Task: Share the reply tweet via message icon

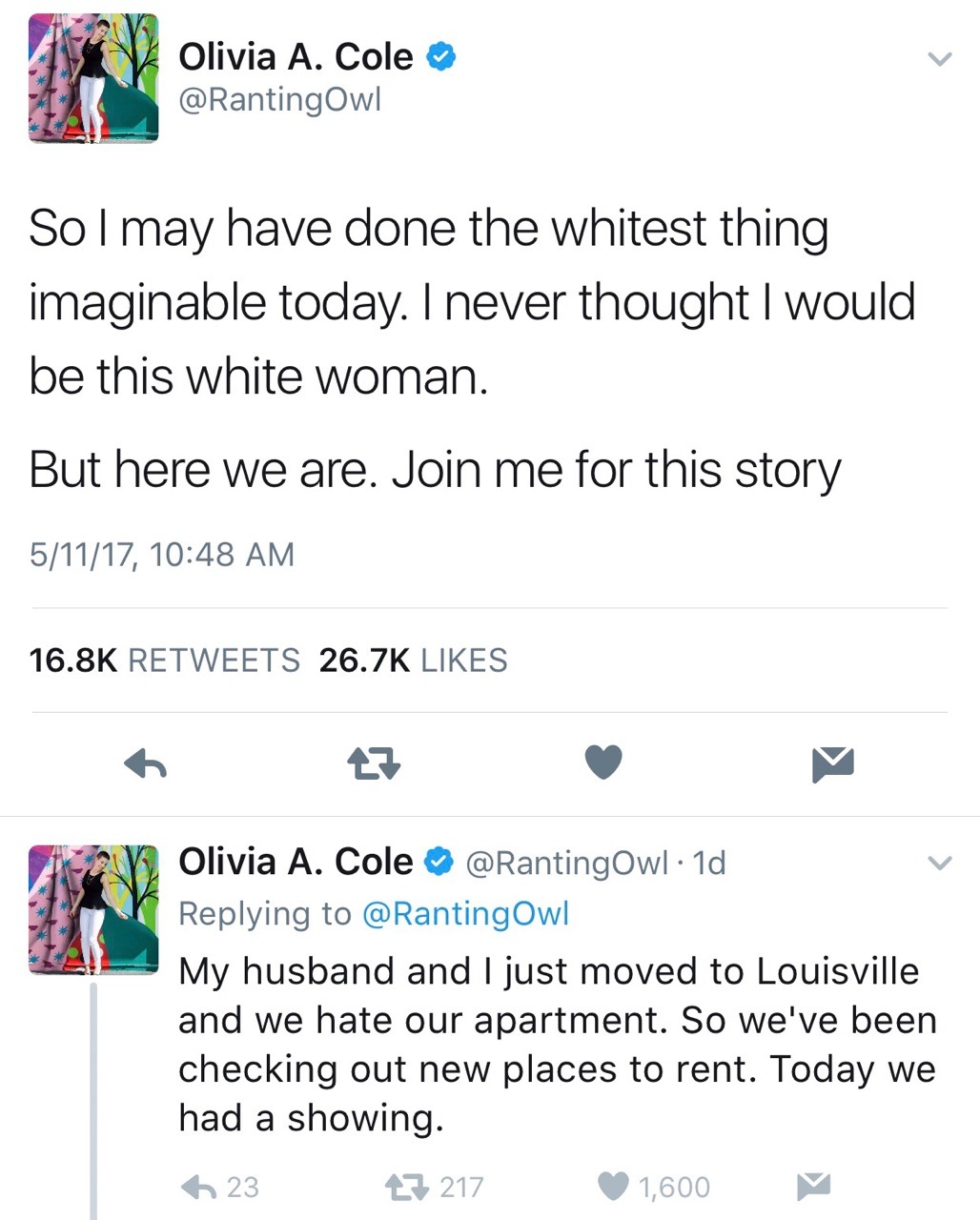Action: click(x=813, y=1186)
